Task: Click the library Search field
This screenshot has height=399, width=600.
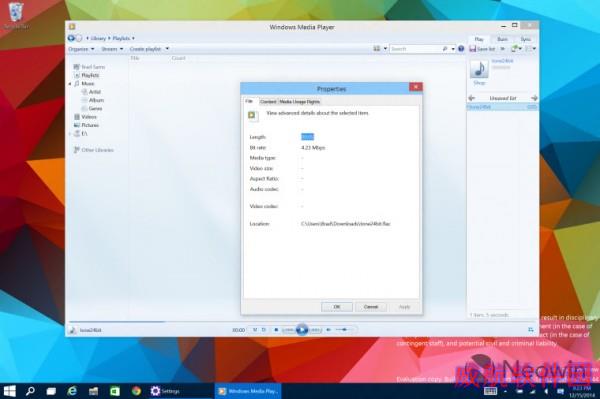Action: pyautogui.click(x=415, y=49)
